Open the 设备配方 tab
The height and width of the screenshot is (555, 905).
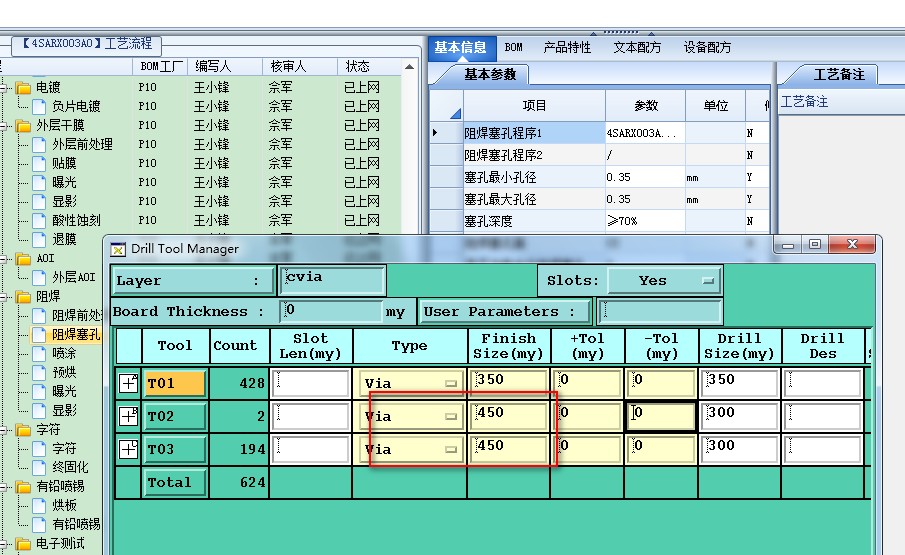tap(708, 47)
